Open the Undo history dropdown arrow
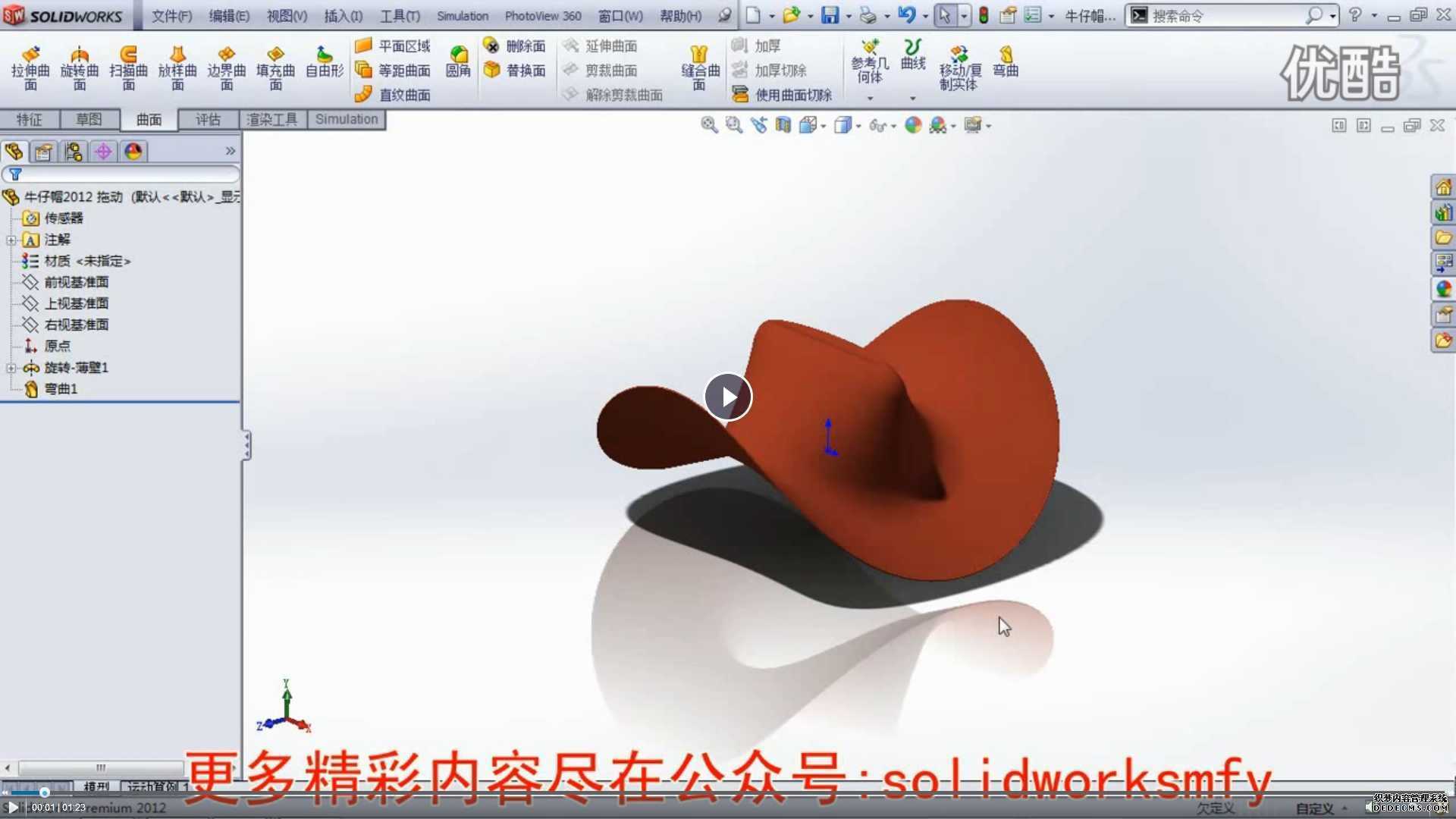Viewport: 1456px width, 819px height. pyautogui.click(x=925, y=16)
